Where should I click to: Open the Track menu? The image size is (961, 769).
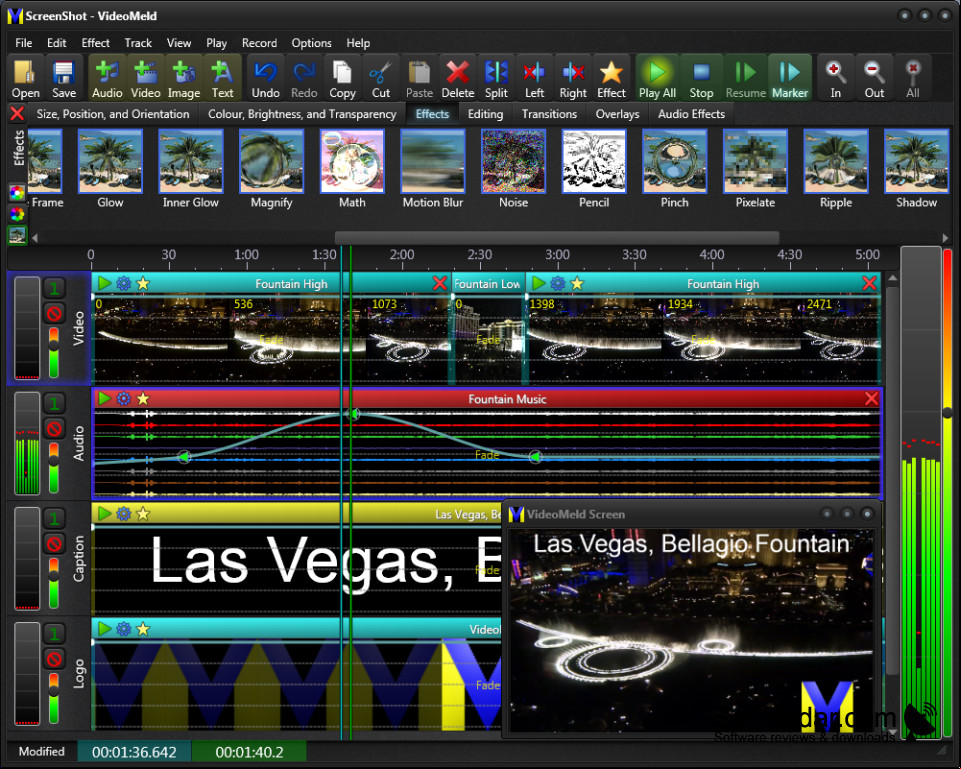point(138,43)
